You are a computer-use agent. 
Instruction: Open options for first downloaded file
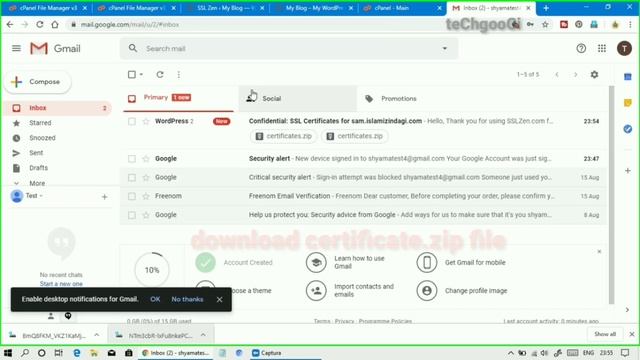coord(97,335)
